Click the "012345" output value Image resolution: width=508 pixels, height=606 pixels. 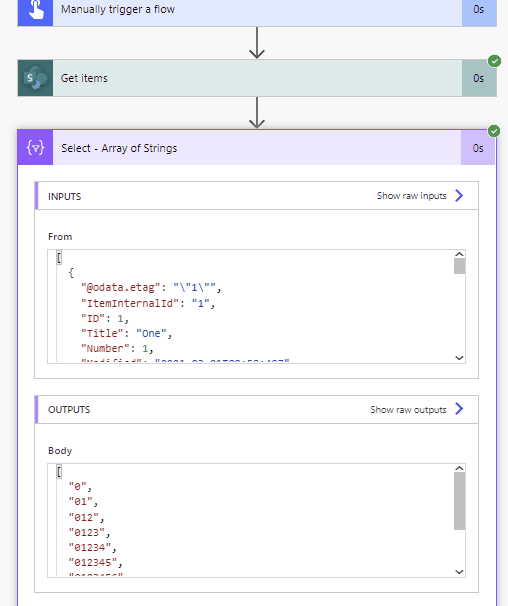93,563
